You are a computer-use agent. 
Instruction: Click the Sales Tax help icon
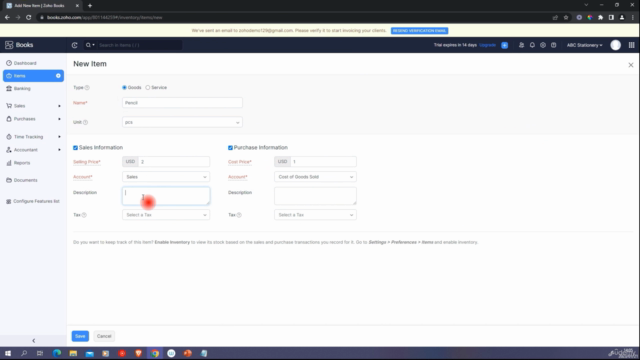pos(84,215)
